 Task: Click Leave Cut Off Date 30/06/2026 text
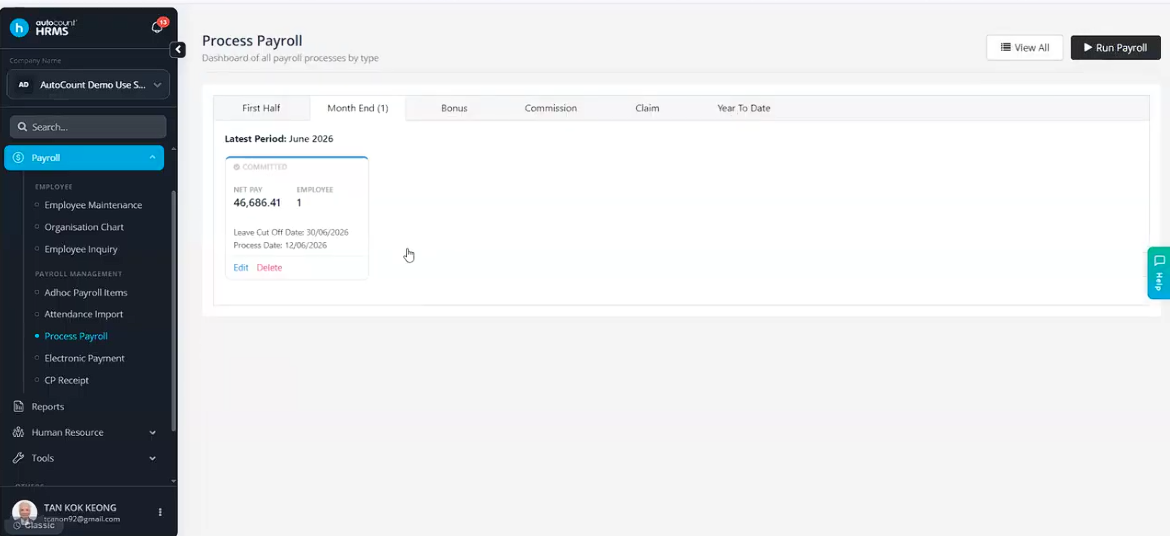point(291,232)
